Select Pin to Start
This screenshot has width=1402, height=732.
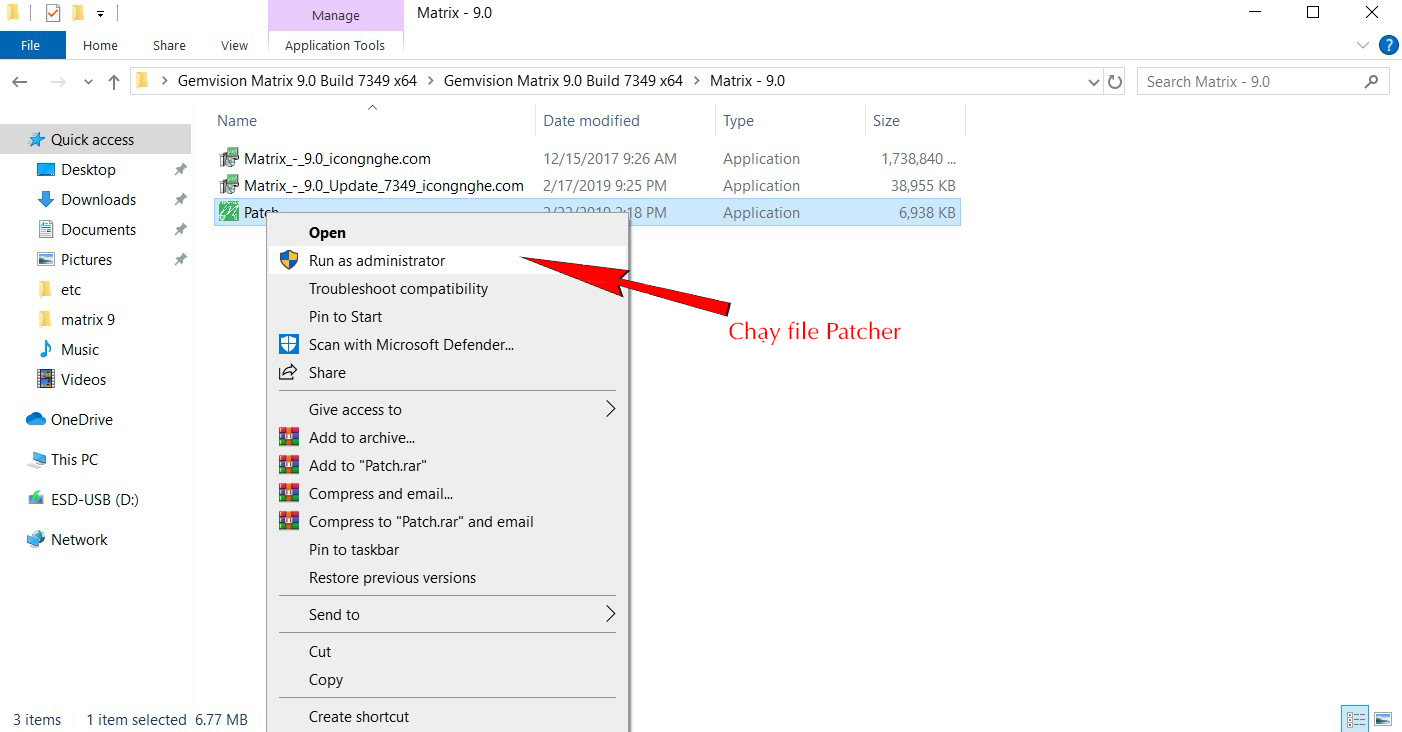[447, 316]
